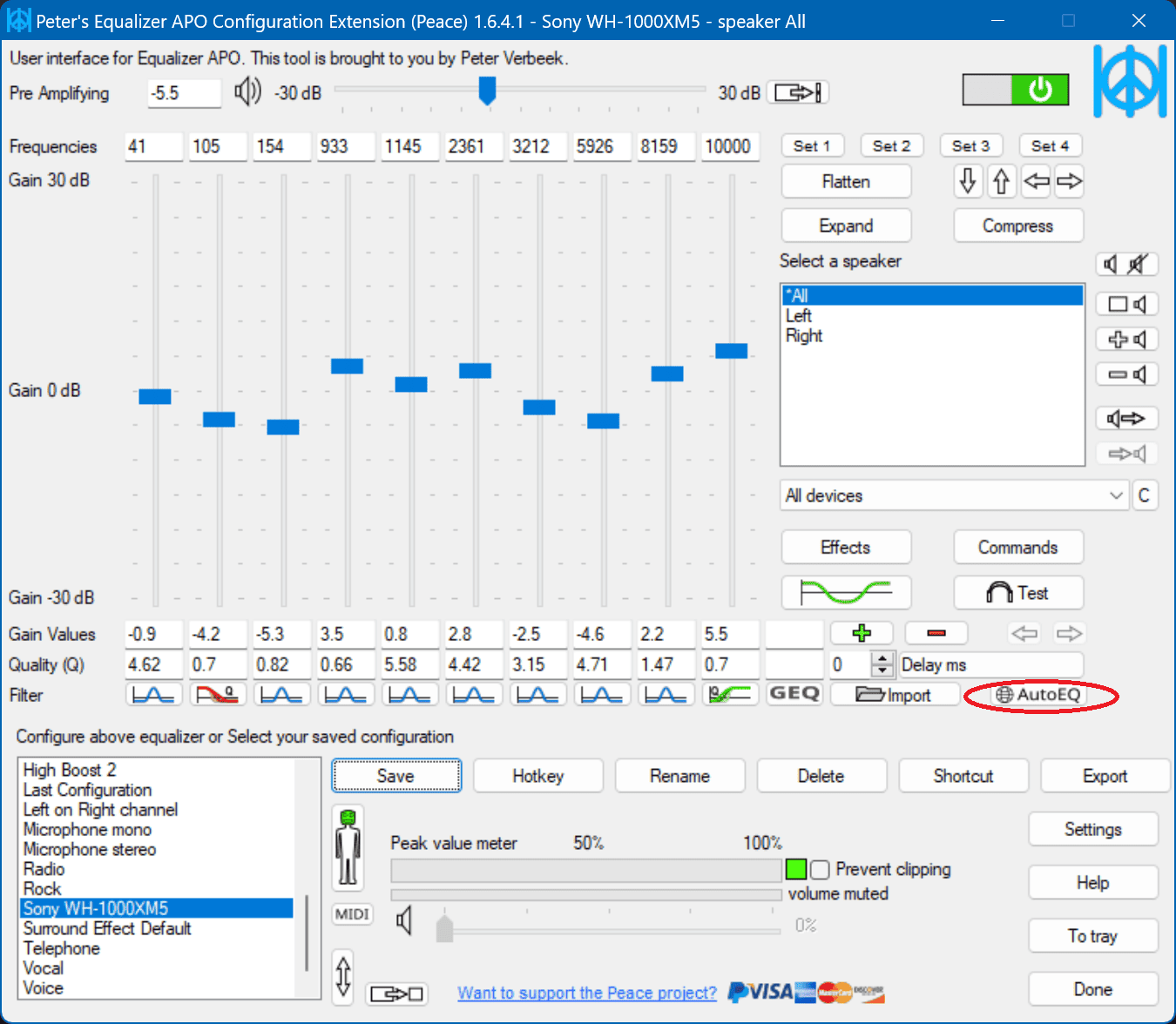Image resolution: width=1176 pixels, height=1024 pixels.
Task: Select the red low-cut filter icon under 105 Hz
Action: pyautogui.click(x=217, y=694)
